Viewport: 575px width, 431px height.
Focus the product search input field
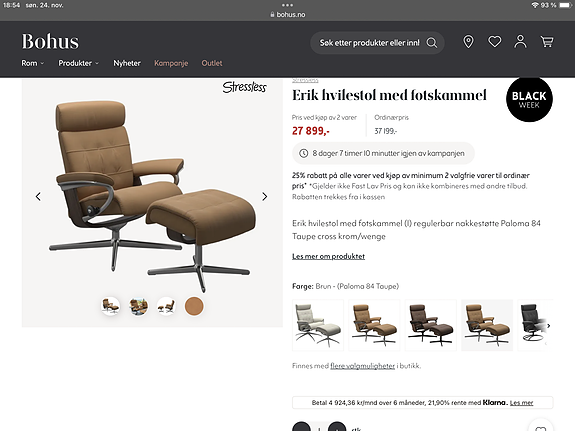[x=369, y=43]
